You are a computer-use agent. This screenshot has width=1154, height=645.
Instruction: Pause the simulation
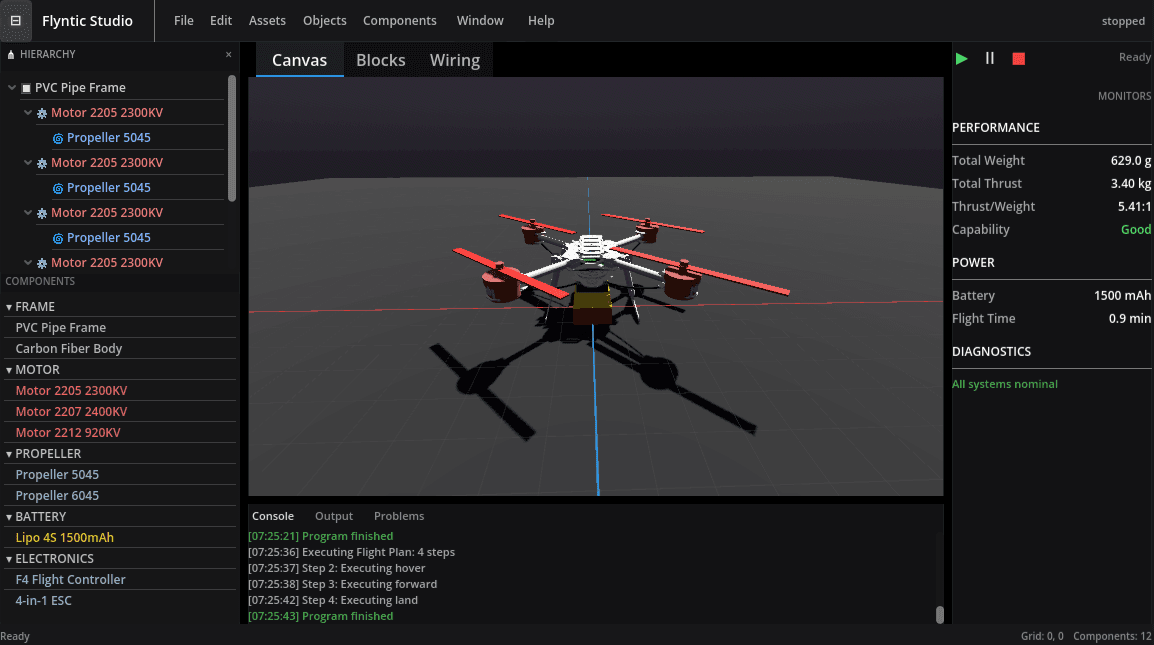tap(990, 58)
